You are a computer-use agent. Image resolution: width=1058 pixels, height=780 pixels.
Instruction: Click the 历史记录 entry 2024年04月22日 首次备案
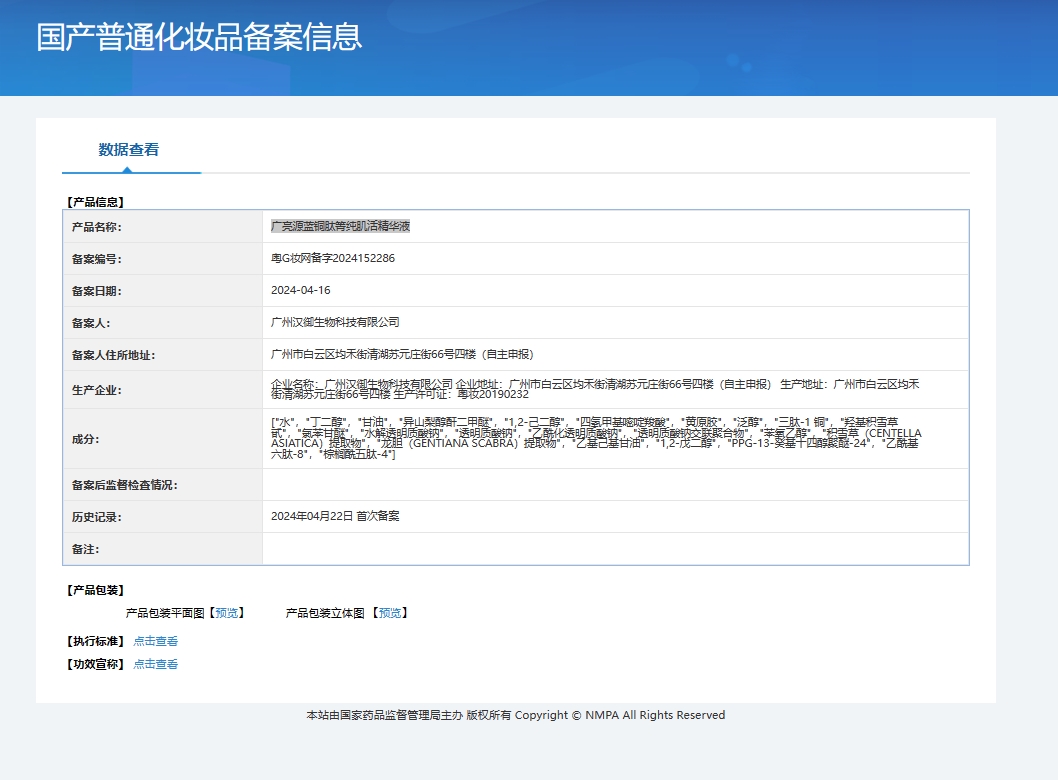point(335,516)
